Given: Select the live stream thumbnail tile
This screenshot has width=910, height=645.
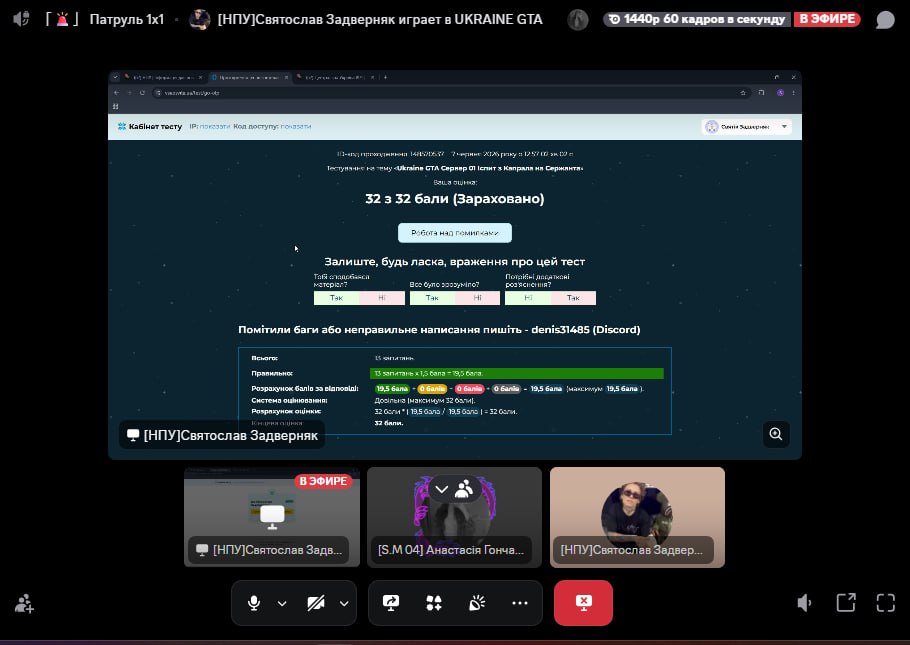Looking at the screenshot, I should (x=272, y=517).
